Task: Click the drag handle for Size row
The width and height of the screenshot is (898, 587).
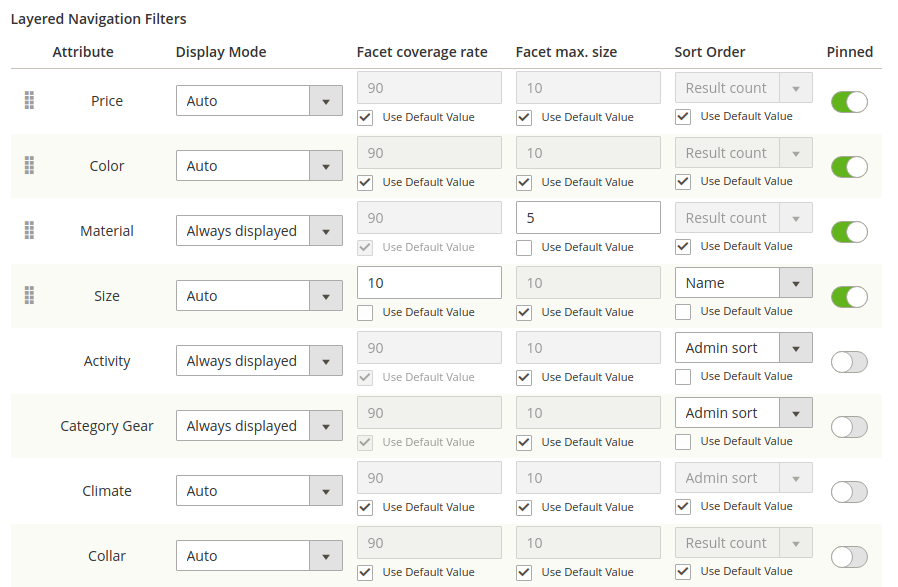Action: [x=29, y=295]
